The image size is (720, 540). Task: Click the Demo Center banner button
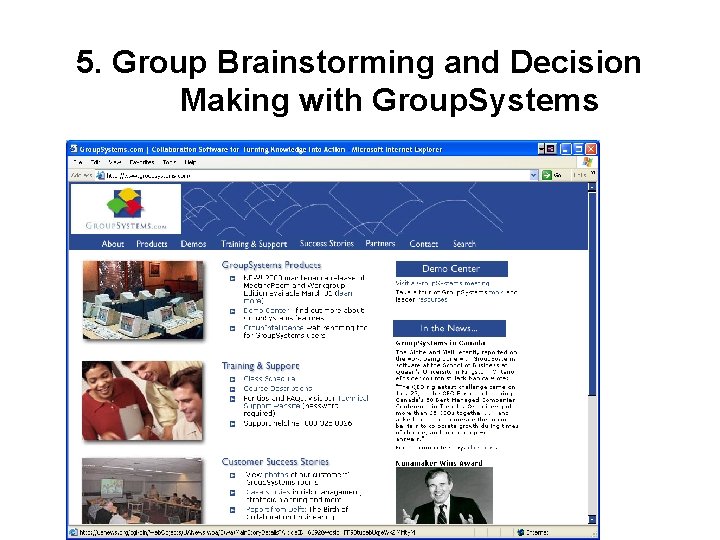pyautogui.click(x=451, y=269)
